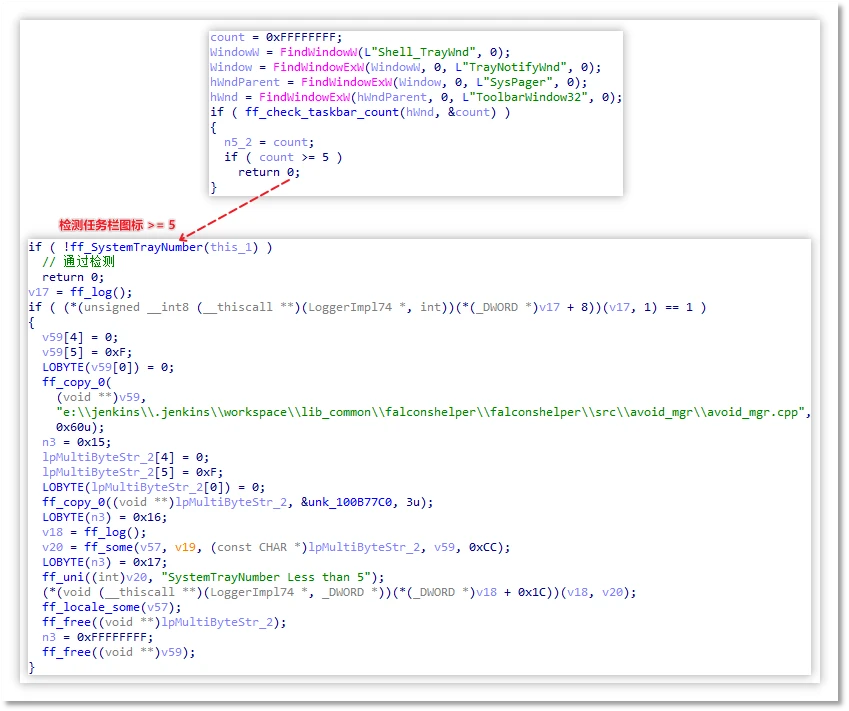Click 'LOBYTE(n3) = 0x16;' line
This screenshot has width=849, height=711.
(105, 518)
